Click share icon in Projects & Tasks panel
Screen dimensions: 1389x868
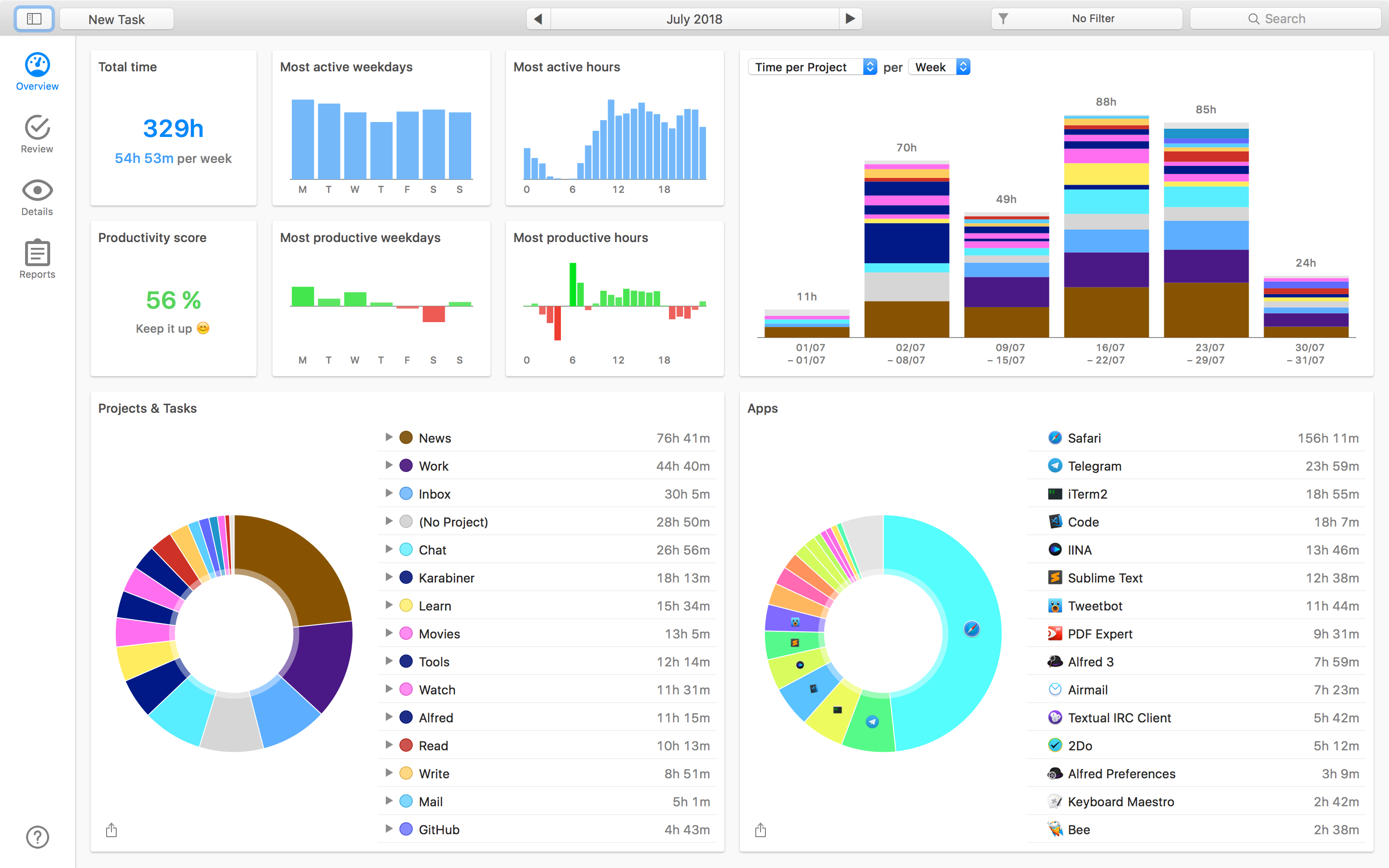[x=111, y=830]
